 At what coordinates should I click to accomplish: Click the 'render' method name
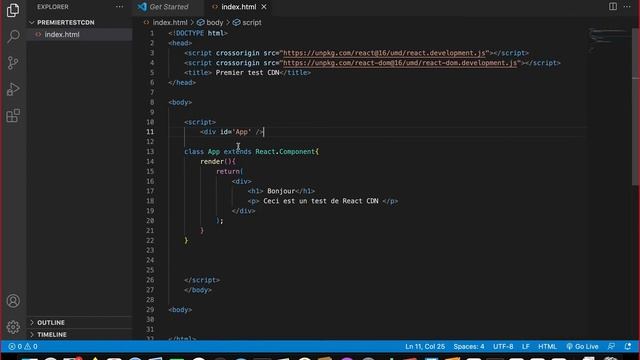click(x=212, y=162)
